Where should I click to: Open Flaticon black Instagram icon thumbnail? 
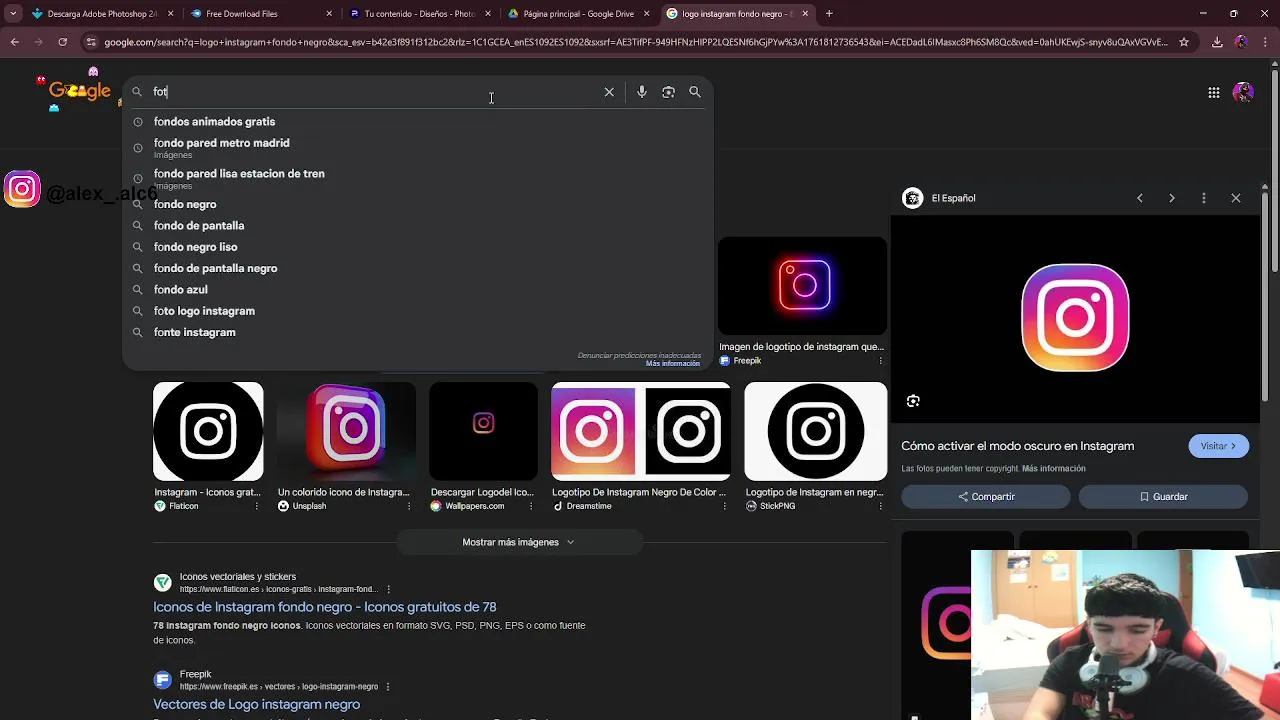point(208,431)
